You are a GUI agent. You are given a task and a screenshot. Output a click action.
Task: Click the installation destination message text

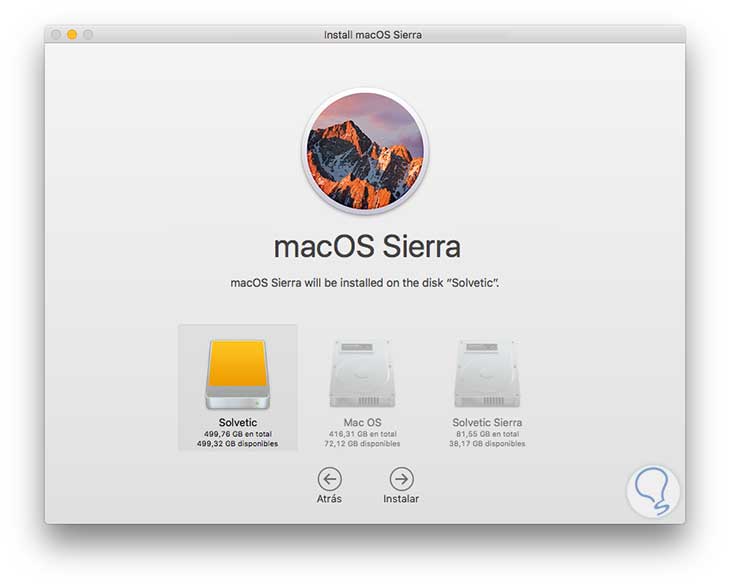(x=365, y=283)
